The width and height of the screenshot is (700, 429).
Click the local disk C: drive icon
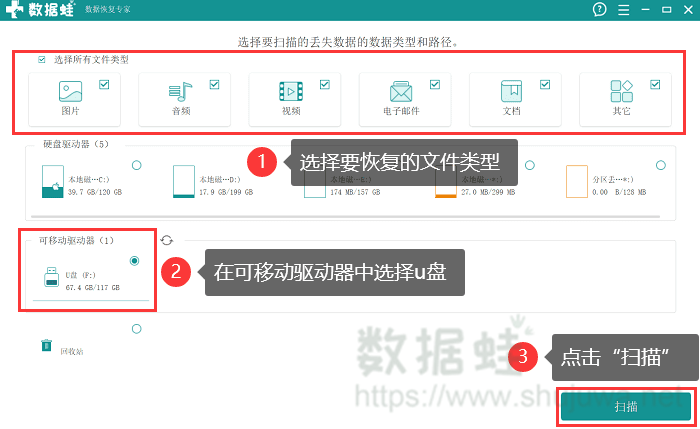coord(52,181)
